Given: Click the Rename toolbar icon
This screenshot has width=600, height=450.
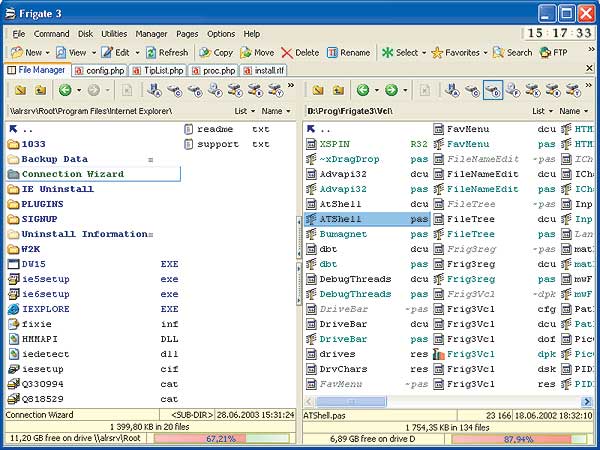Looking at the screenshot, I should coord(332,52).
